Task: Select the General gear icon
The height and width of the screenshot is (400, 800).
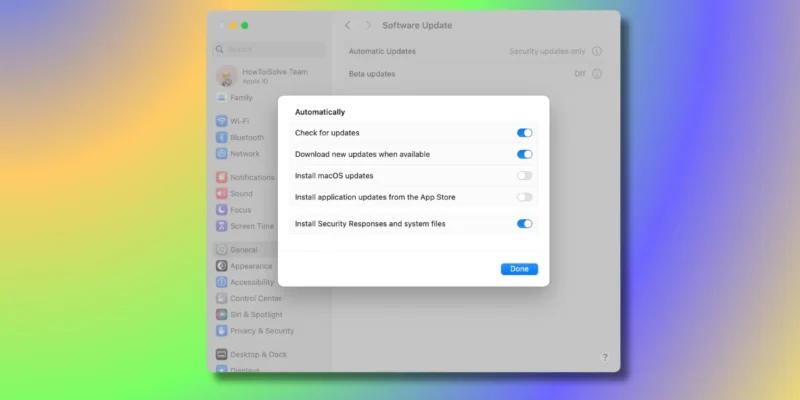Action: tap(221, 249)
